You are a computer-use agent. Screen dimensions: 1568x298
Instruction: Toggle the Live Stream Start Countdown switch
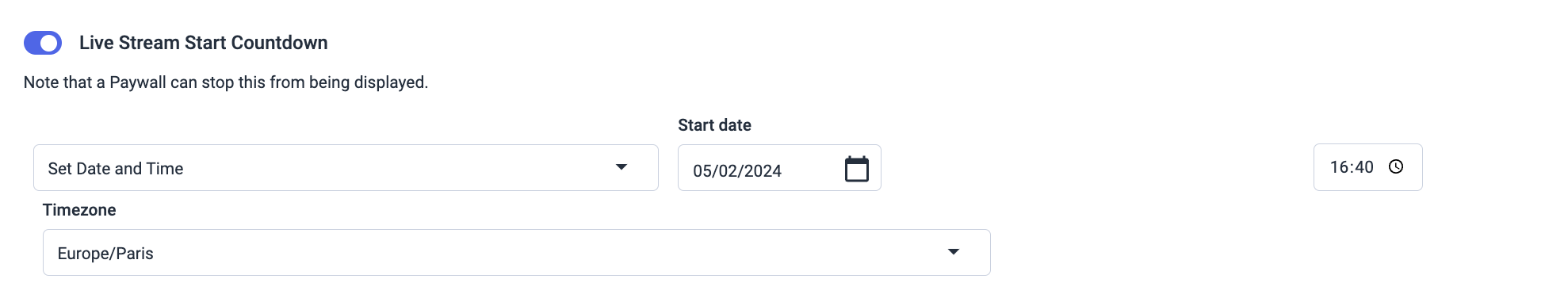coord(43,43)
